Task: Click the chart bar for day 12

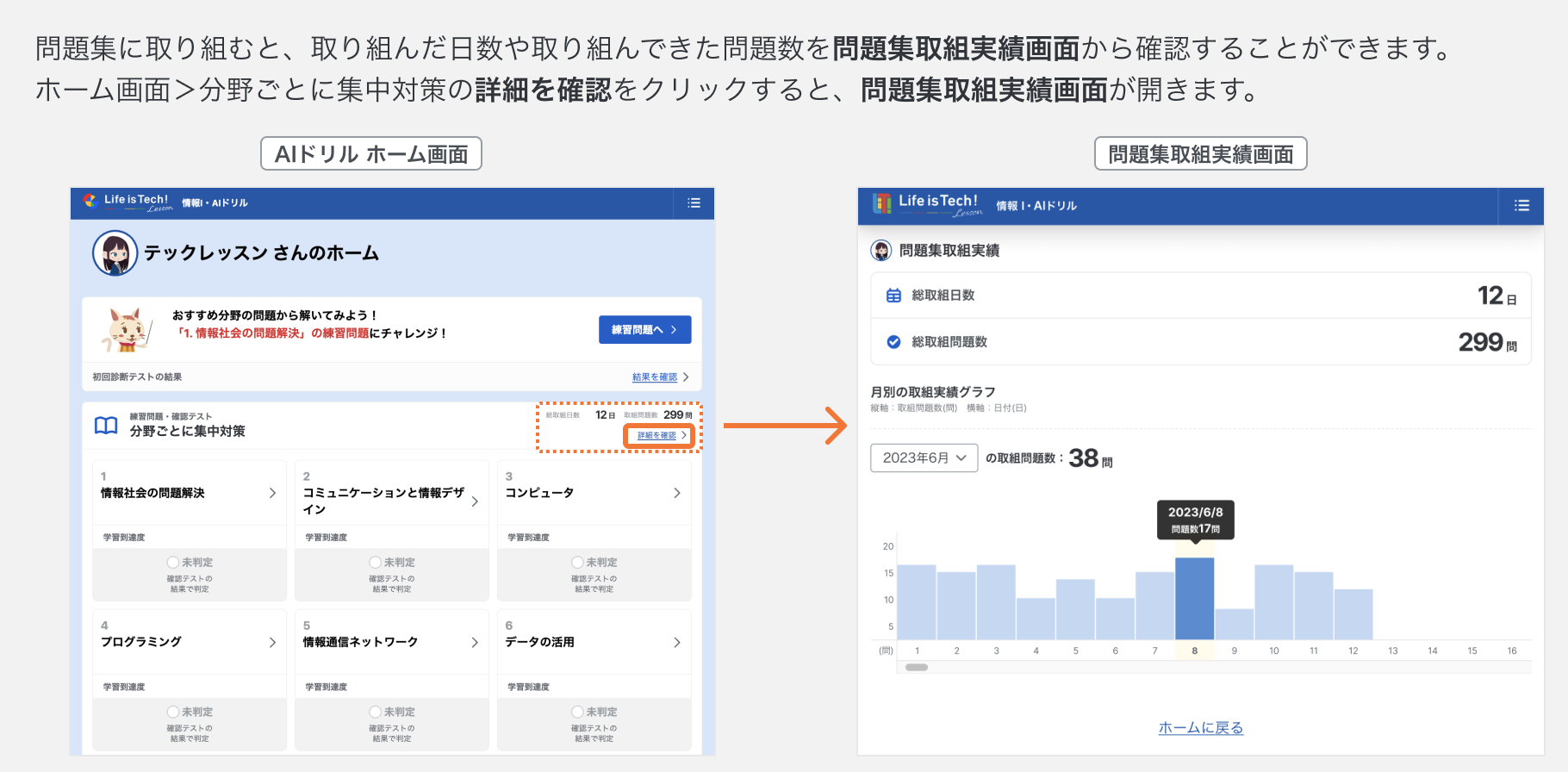Action: click(1353, 614)
